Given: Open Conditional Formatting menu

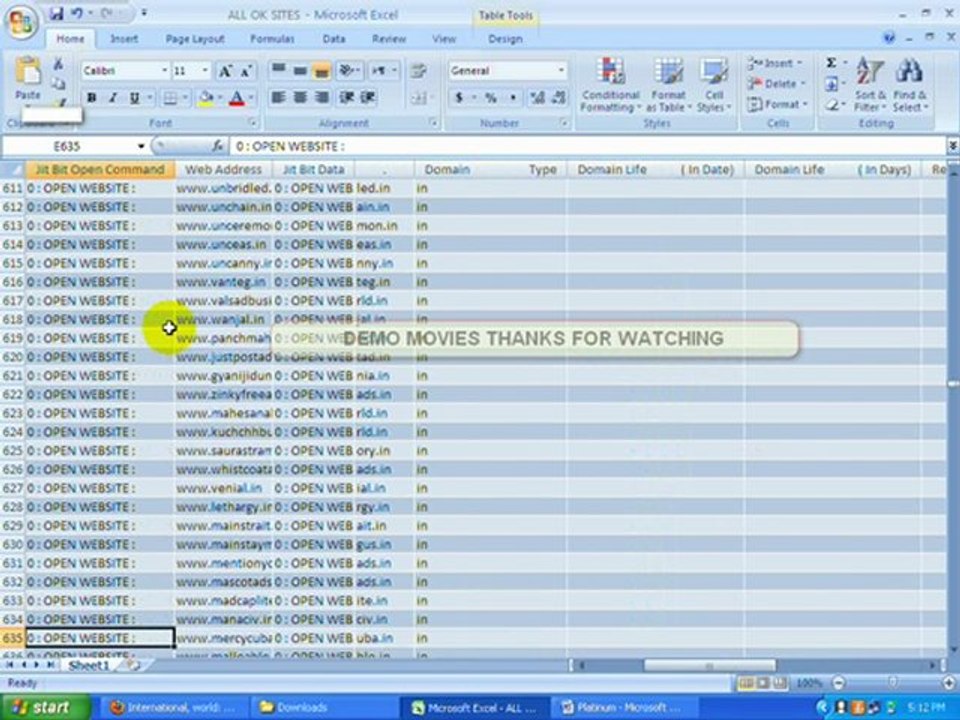Looking at the screenshot, I should click(610, 84).
